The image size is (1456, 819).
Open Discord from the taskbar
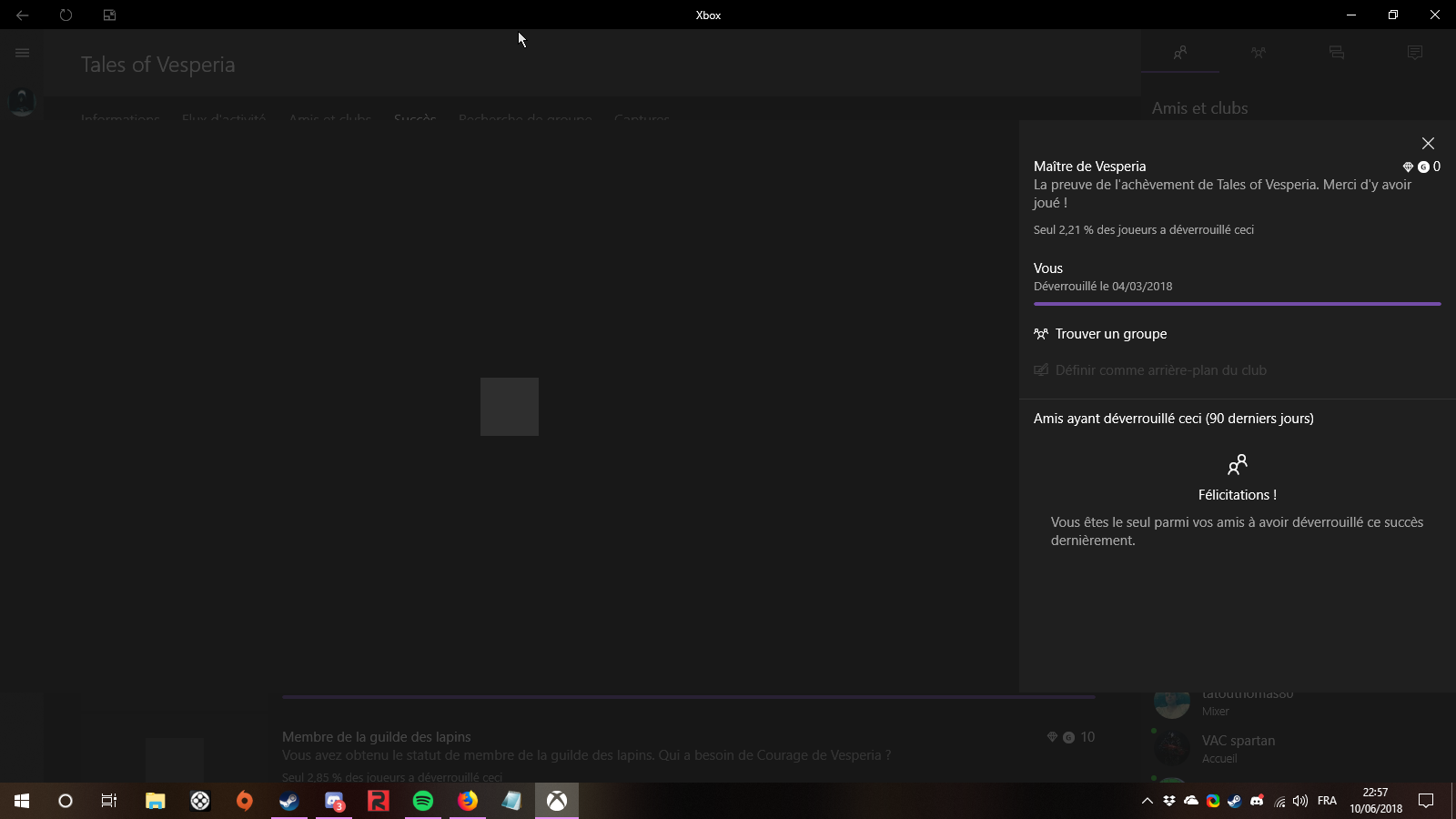[x=334, y=801]
